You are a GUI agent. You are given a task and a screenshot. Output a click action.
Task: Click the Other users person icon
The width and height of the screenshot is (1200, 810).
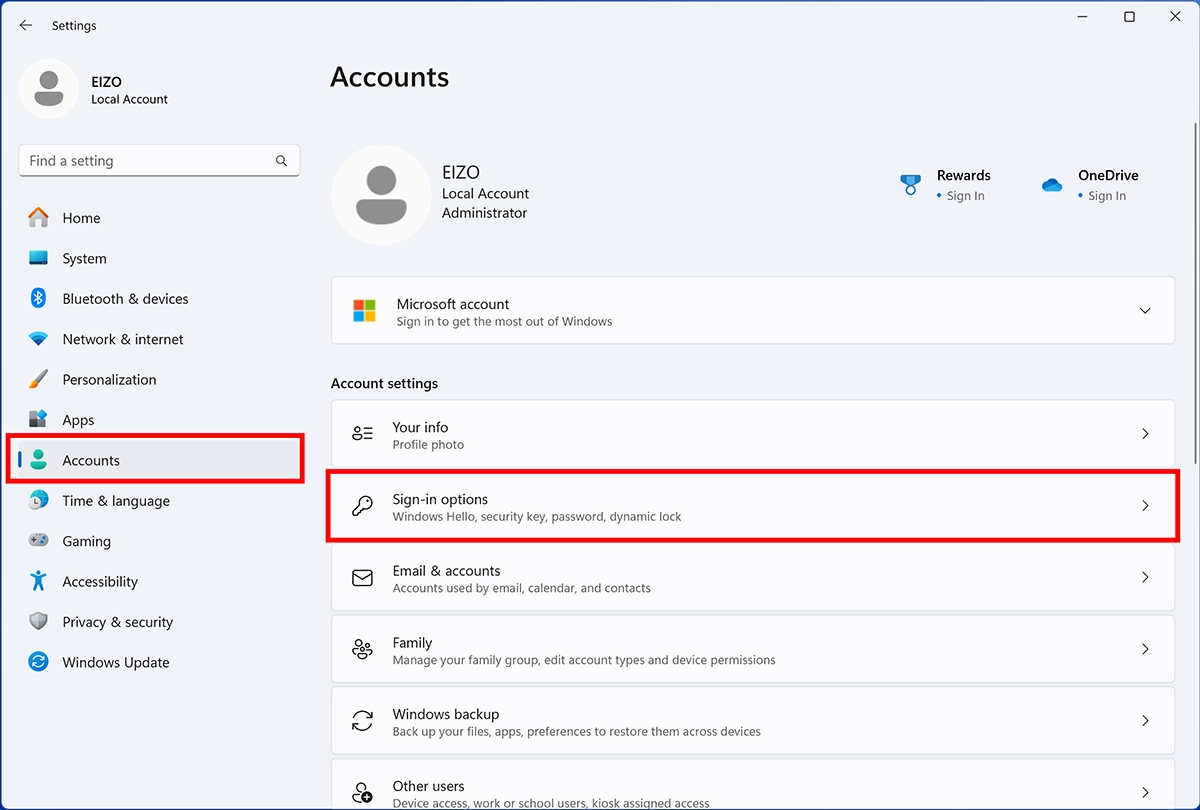click(362, 793)
